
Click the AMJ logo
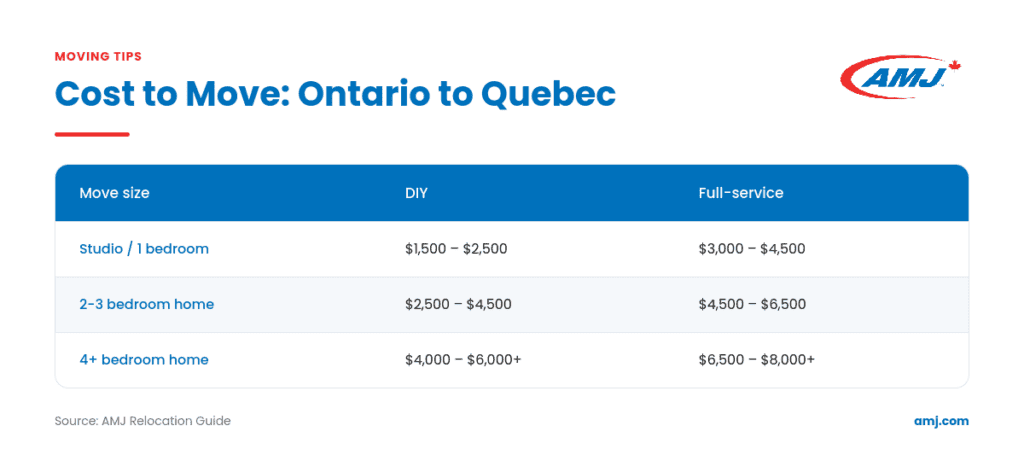coord(901,77)
